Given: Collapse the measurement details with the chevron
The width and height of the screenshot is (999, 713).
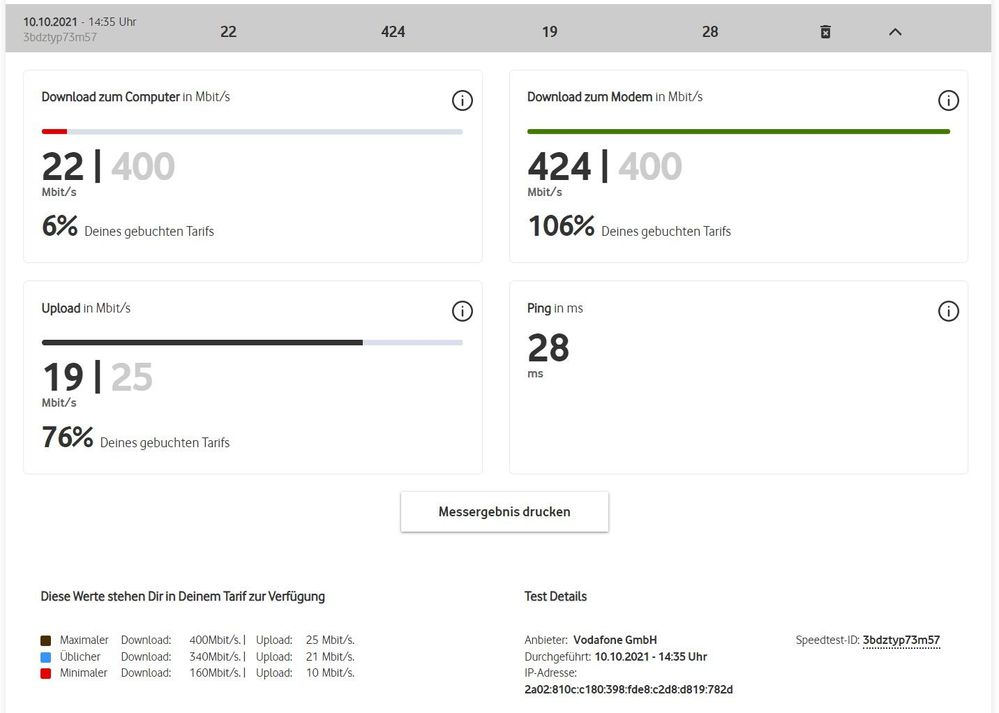Looking at the screenshot, I should pos(895,31).
